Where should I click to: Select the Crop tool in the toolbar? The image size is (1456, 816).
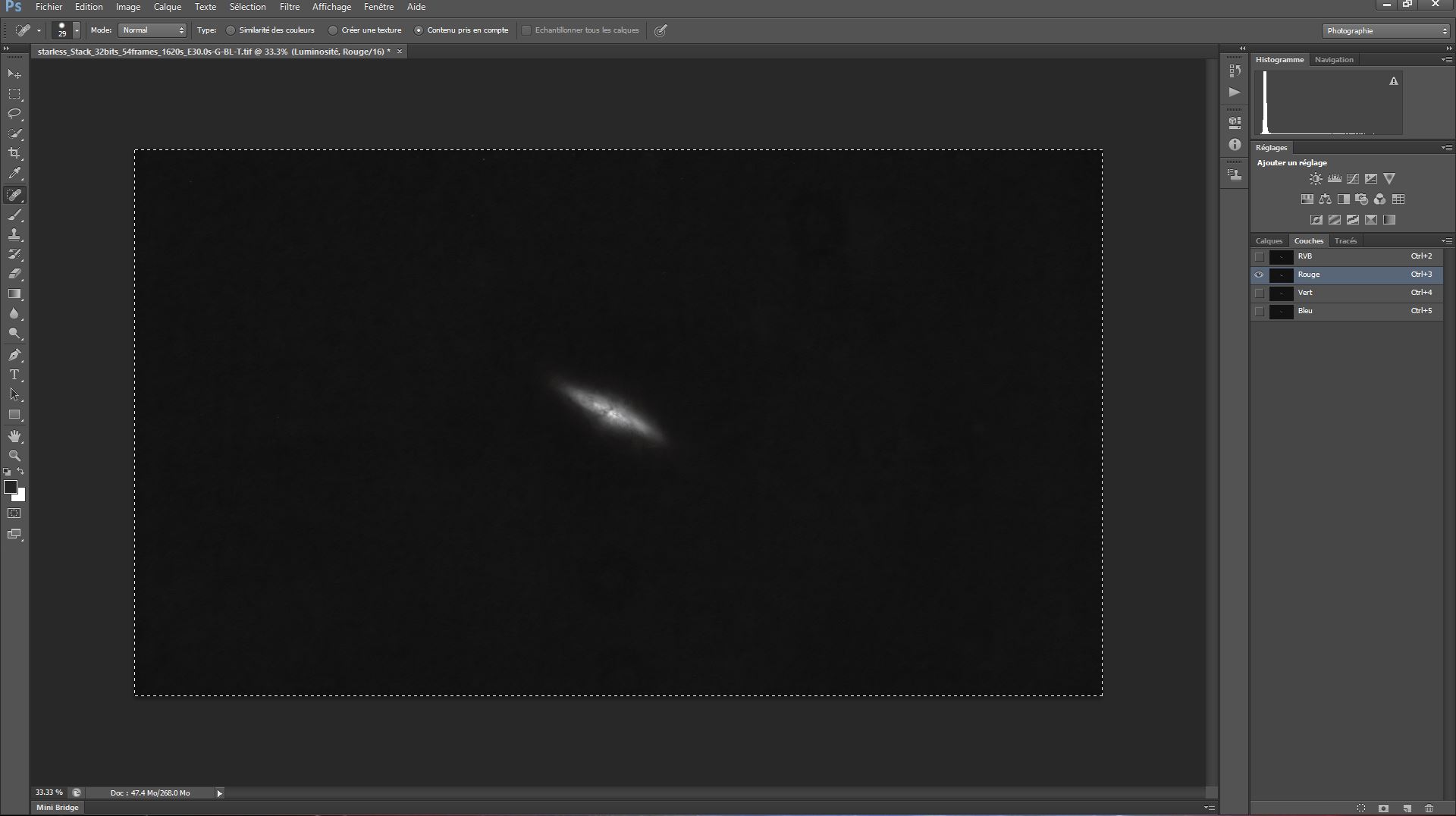pyautogui.click(x=14, y=153)
